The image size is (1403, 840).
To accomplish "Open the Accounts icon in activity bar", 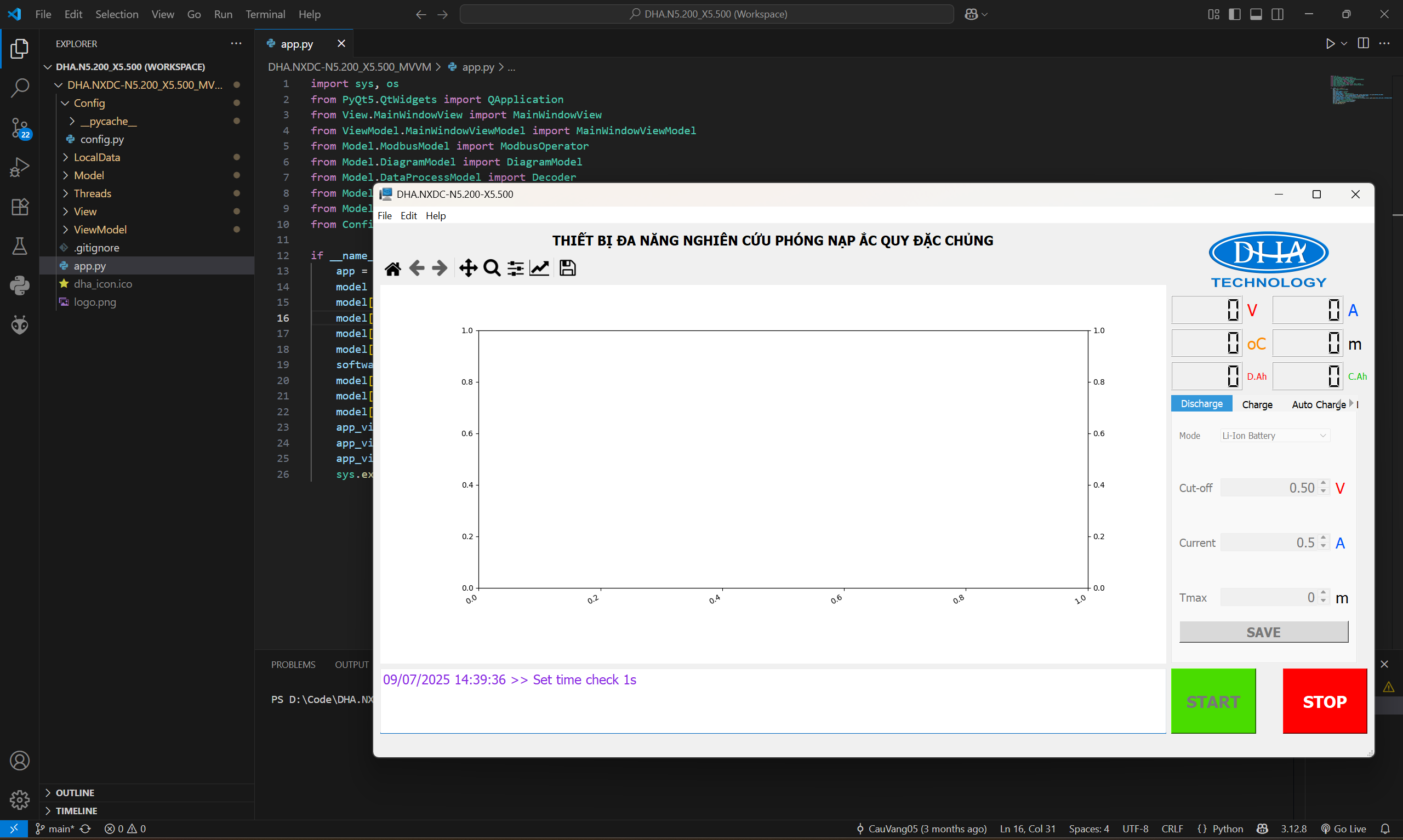I will pyautogui.click(x=20, y=761).
